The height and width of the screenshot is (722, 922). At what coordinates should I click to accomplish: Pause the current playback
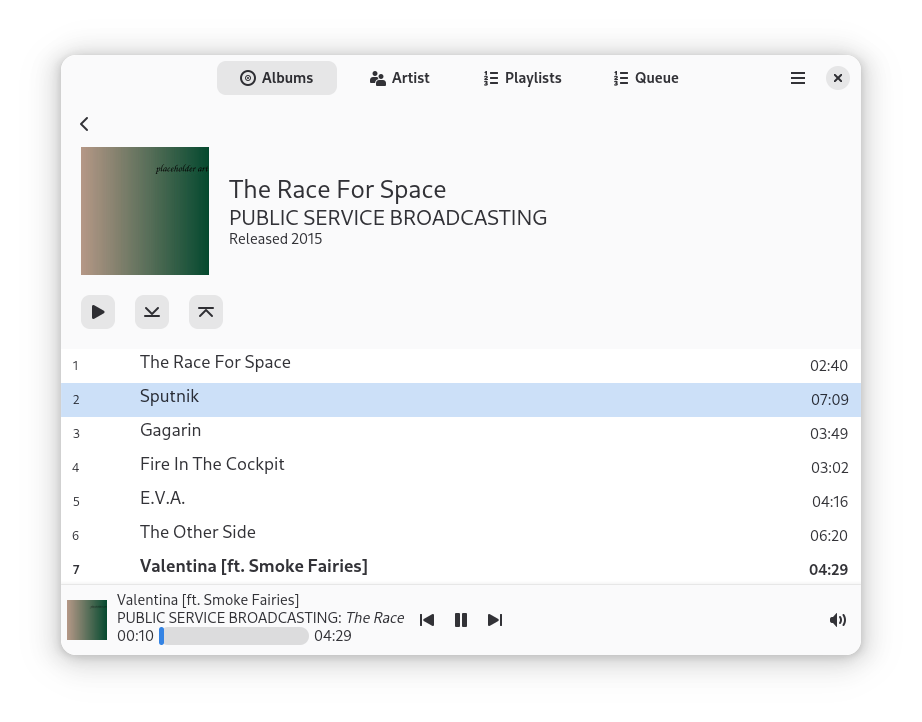(461, 620)
